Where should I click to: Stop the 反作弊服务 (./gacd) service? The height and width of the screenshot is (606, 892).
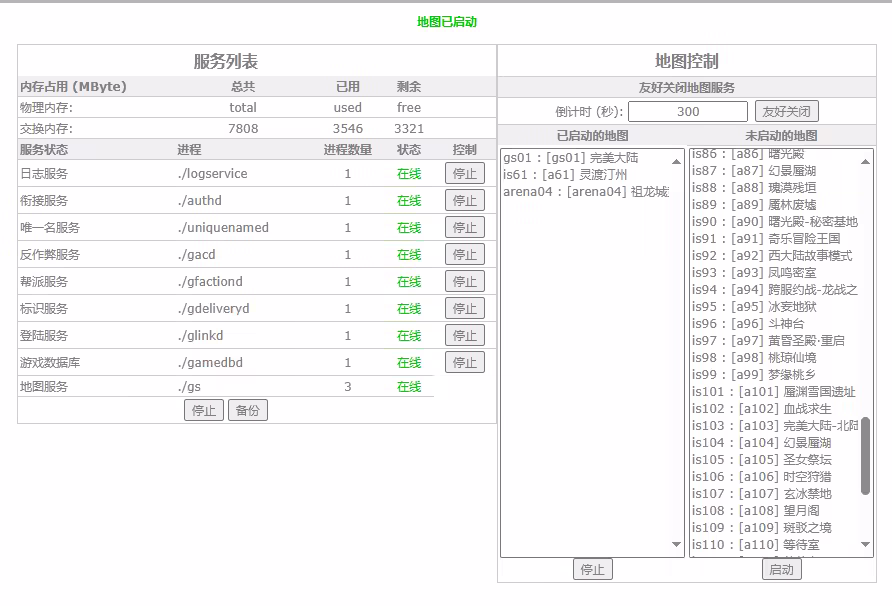click(x=464, y=254)
